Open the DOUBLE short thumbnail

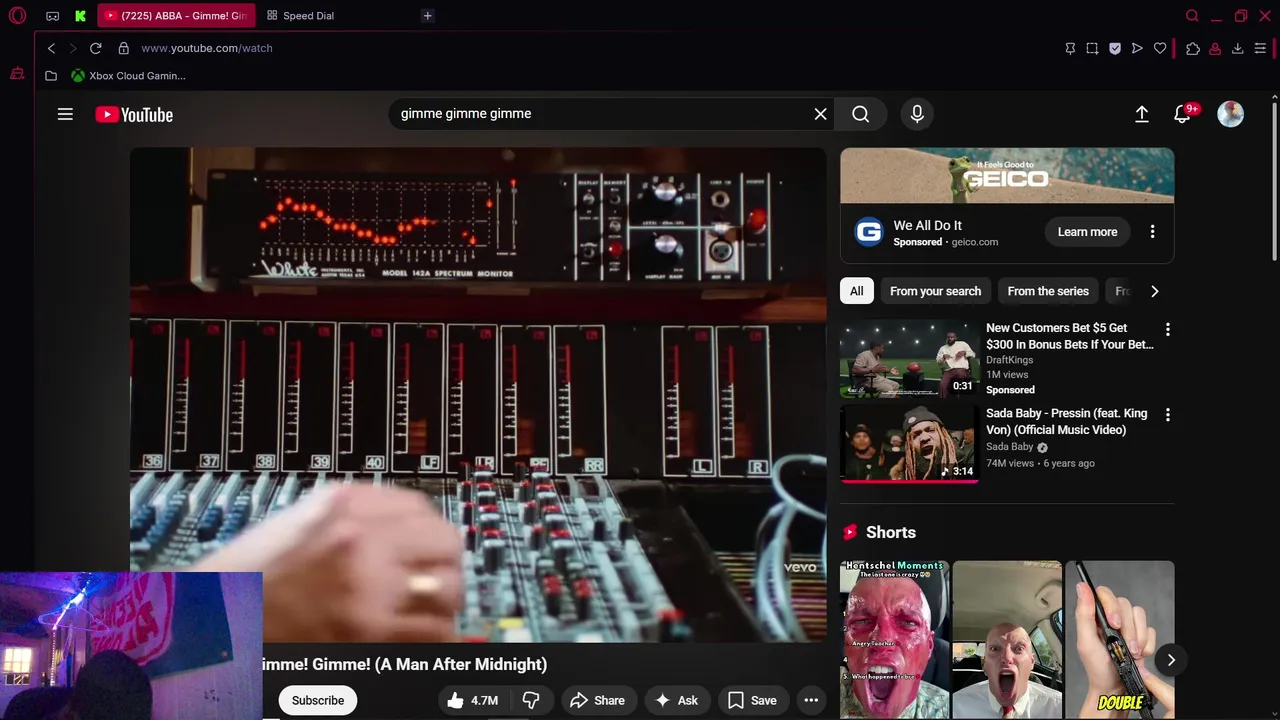point(1120,640)
